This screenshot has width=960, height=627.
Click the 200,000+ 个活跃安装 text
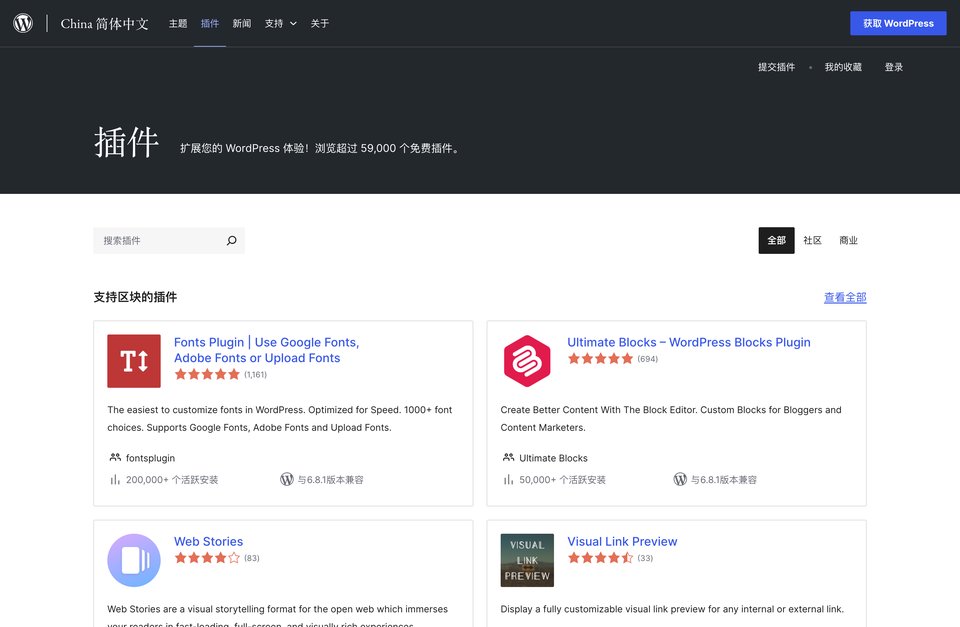[x=172, y=480]
